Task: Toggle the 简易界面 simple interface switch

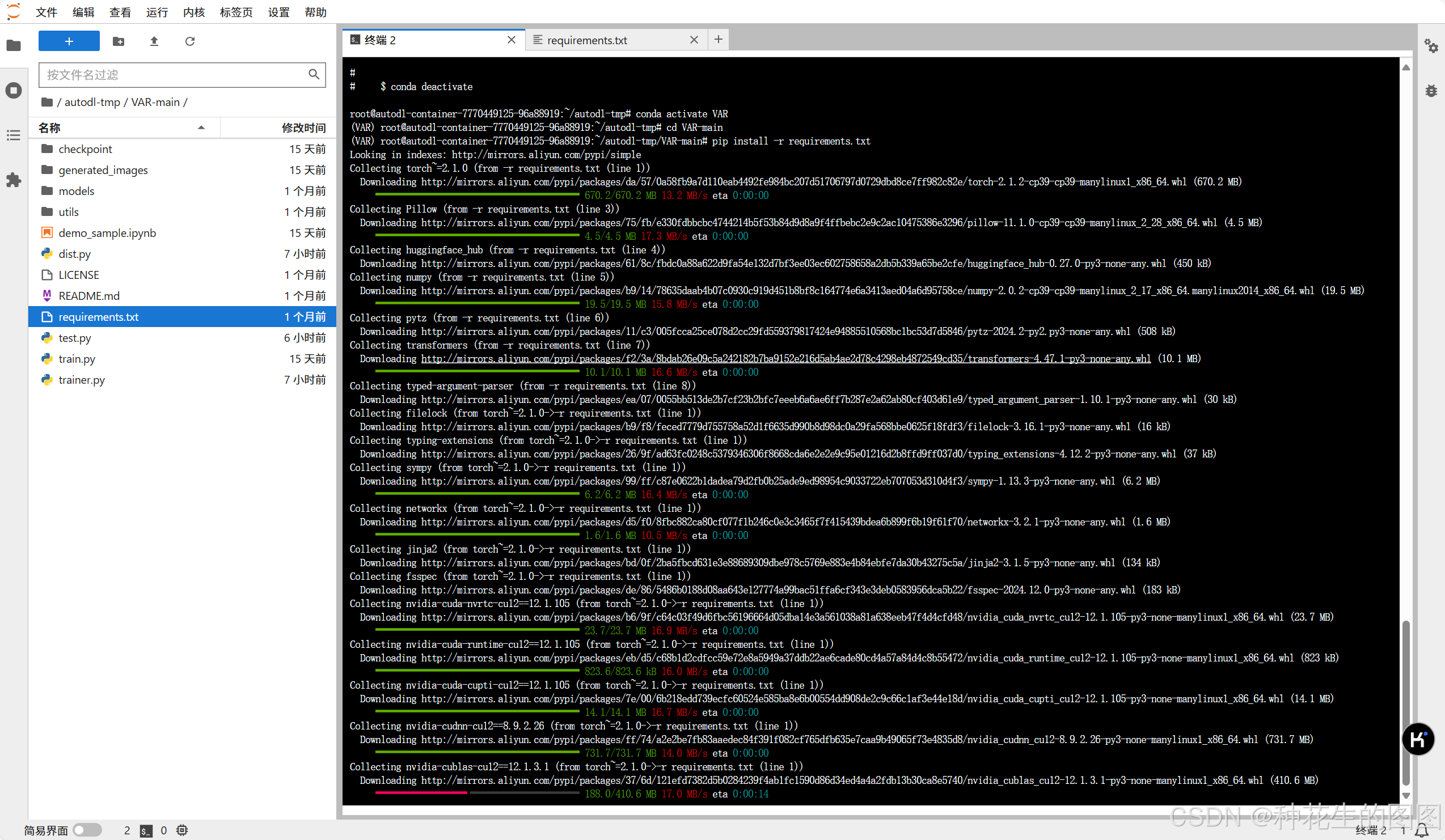Action: click(x=87, y=830)
